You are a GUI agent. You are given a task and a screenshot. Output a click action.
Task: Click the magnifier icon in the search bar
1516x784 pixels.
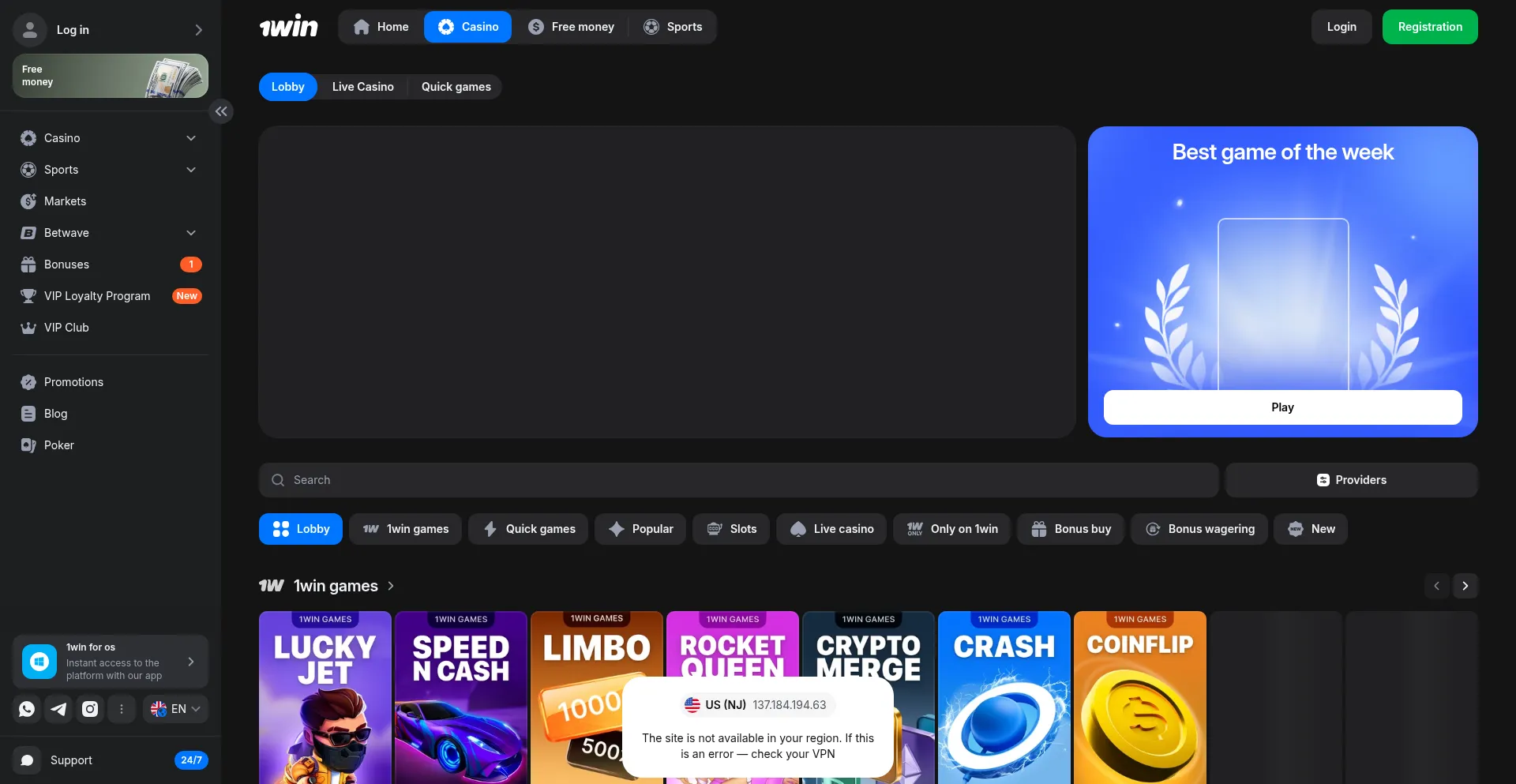[x=278, y=480]
